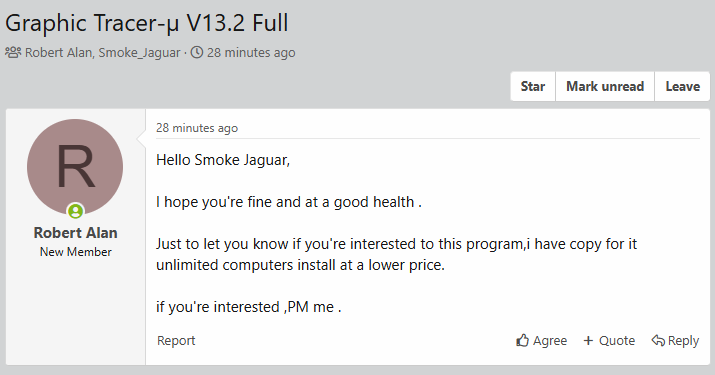This screenshot has height=375, width=715.
Task: Click the clock icon beside the timestamp
Action: point(197,52)
